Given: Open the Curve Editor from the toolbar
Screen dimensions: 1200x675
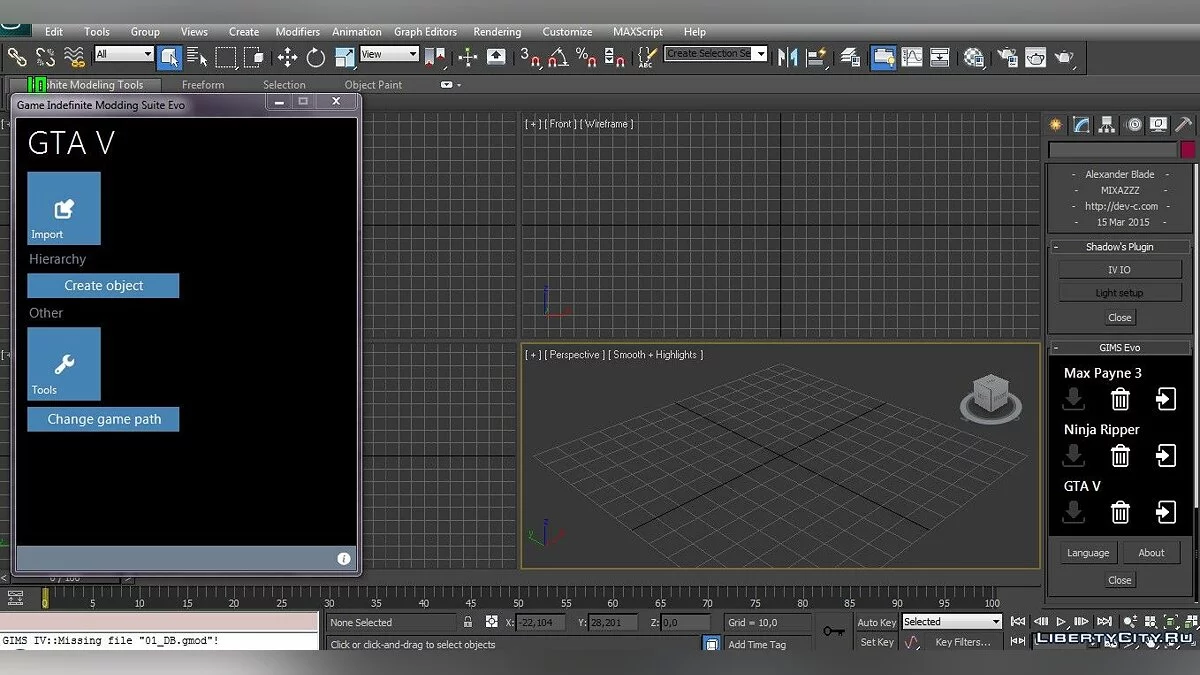Looking at the screenshot, I should tap(912, 57).
